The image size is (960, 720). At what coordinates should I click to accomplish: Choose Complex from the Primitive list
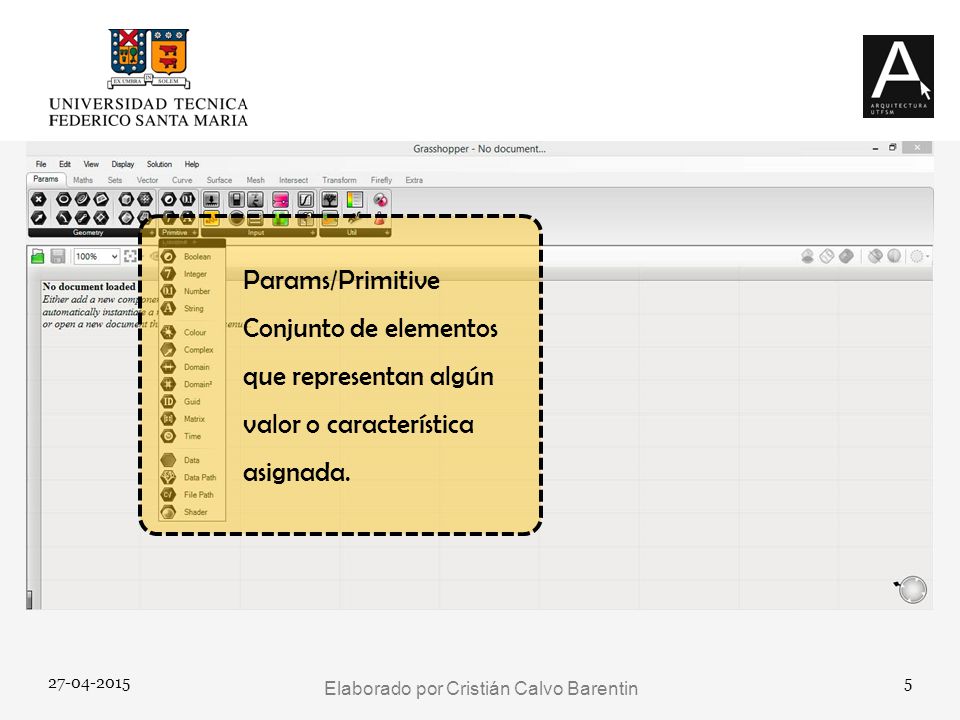click(x=192, y=350)
